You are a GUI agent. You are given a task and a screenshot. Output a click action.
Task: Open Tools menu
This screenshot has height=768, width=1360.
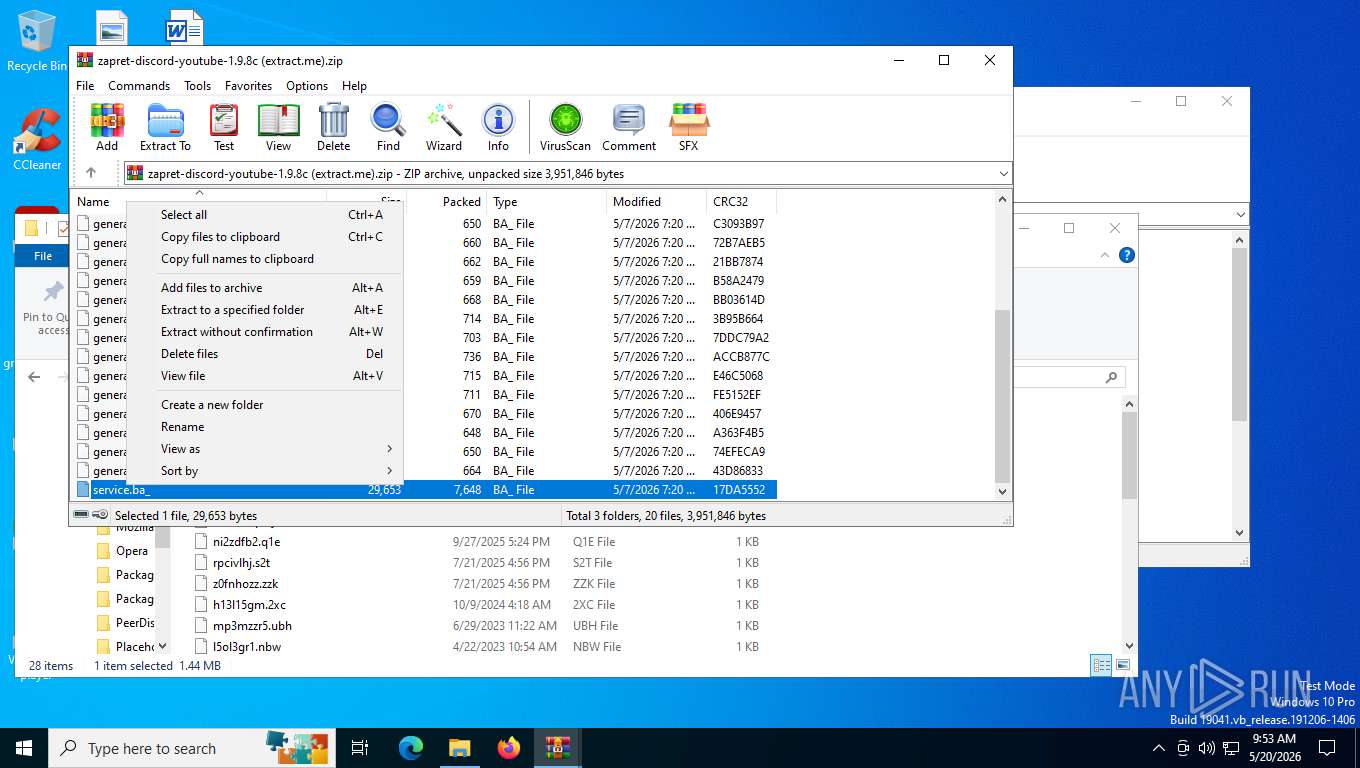tap(197, 86)
